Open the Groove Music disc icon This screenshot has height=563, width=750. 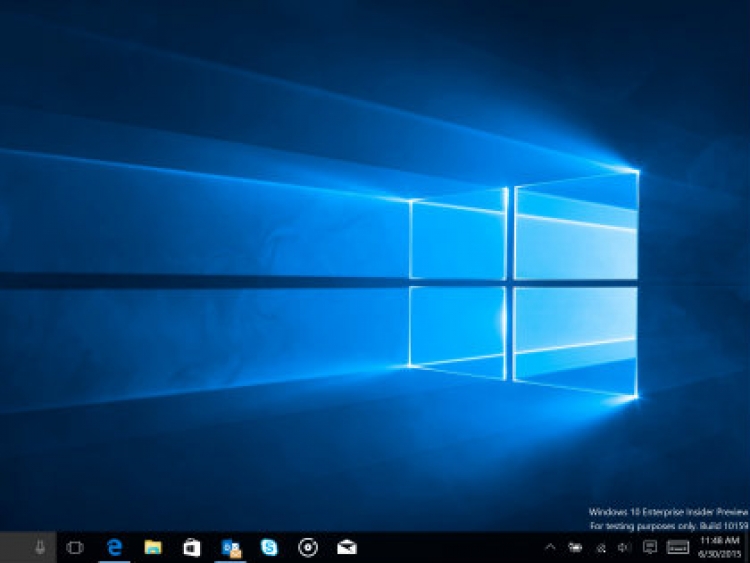[308, 547]
